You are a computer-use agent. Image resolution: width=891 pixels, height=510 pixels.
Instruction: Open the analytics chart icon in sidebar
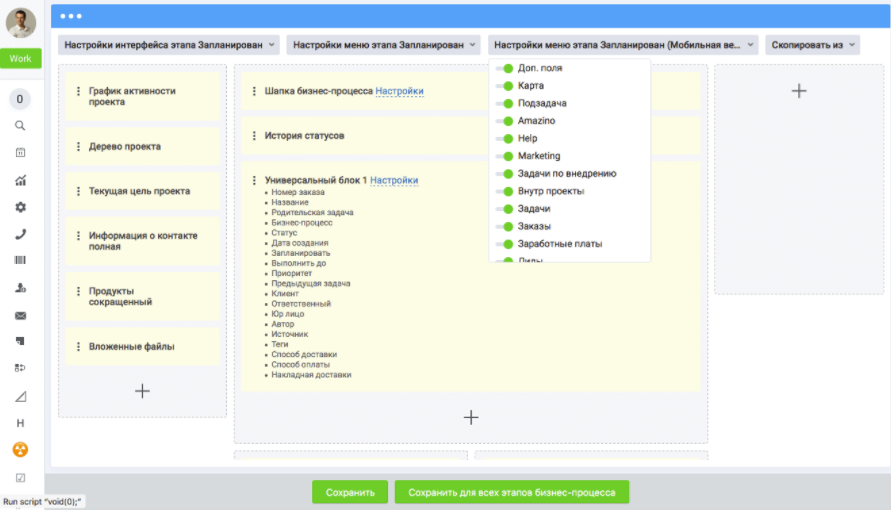[20, 180]
